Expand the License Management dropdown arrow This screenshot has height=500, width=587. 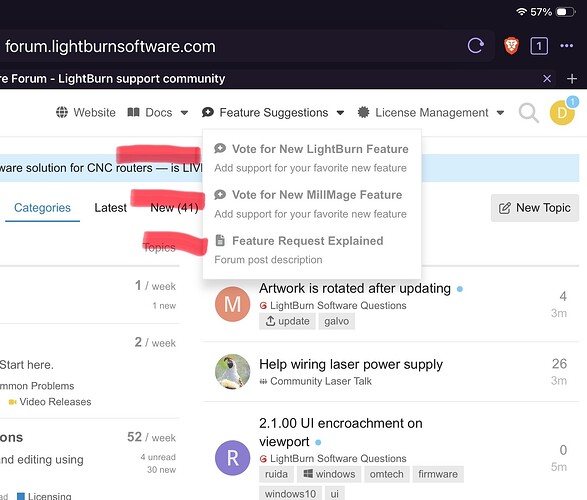point(500,113)
